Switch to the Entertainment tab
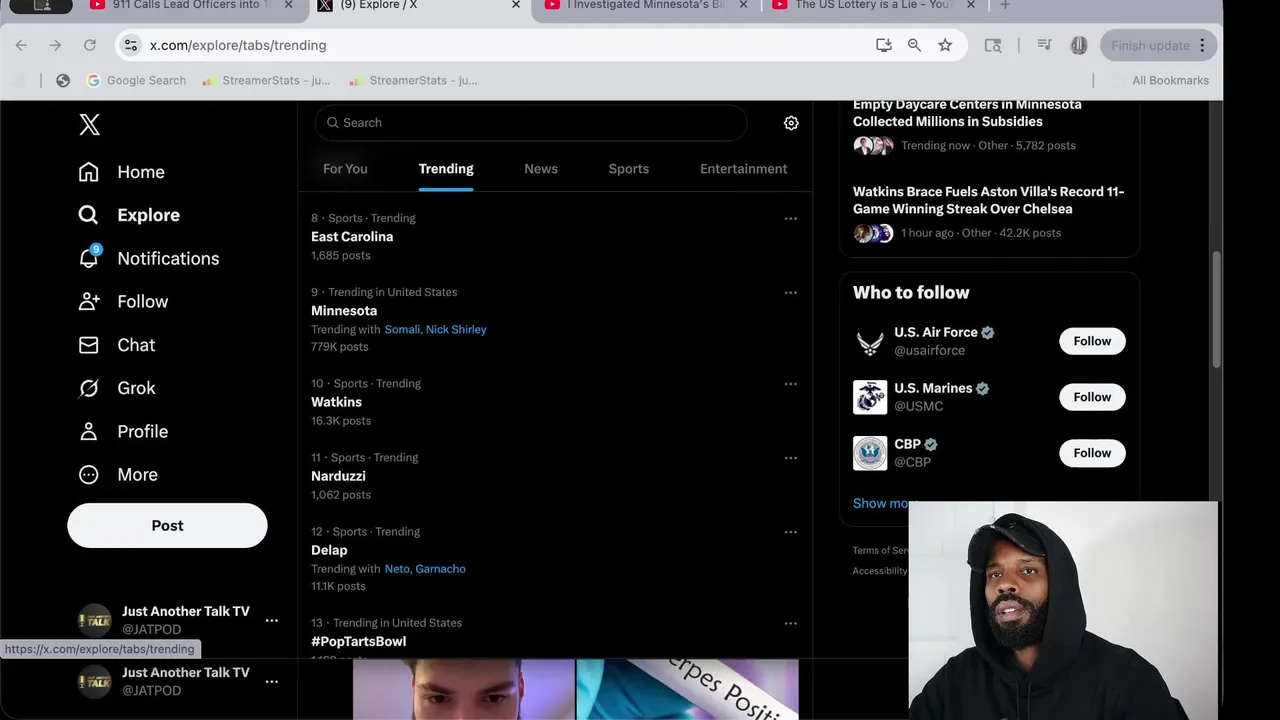This screenshot has height=720, width=1280. (744, 169)
